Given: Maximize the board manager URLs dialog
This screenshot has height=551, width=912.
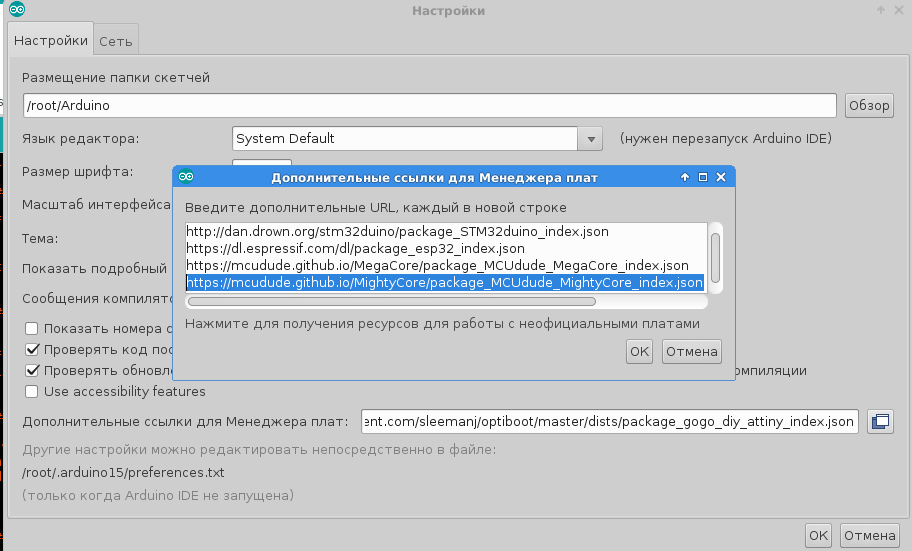Looking at the screenshot, I should click(702, 177).
